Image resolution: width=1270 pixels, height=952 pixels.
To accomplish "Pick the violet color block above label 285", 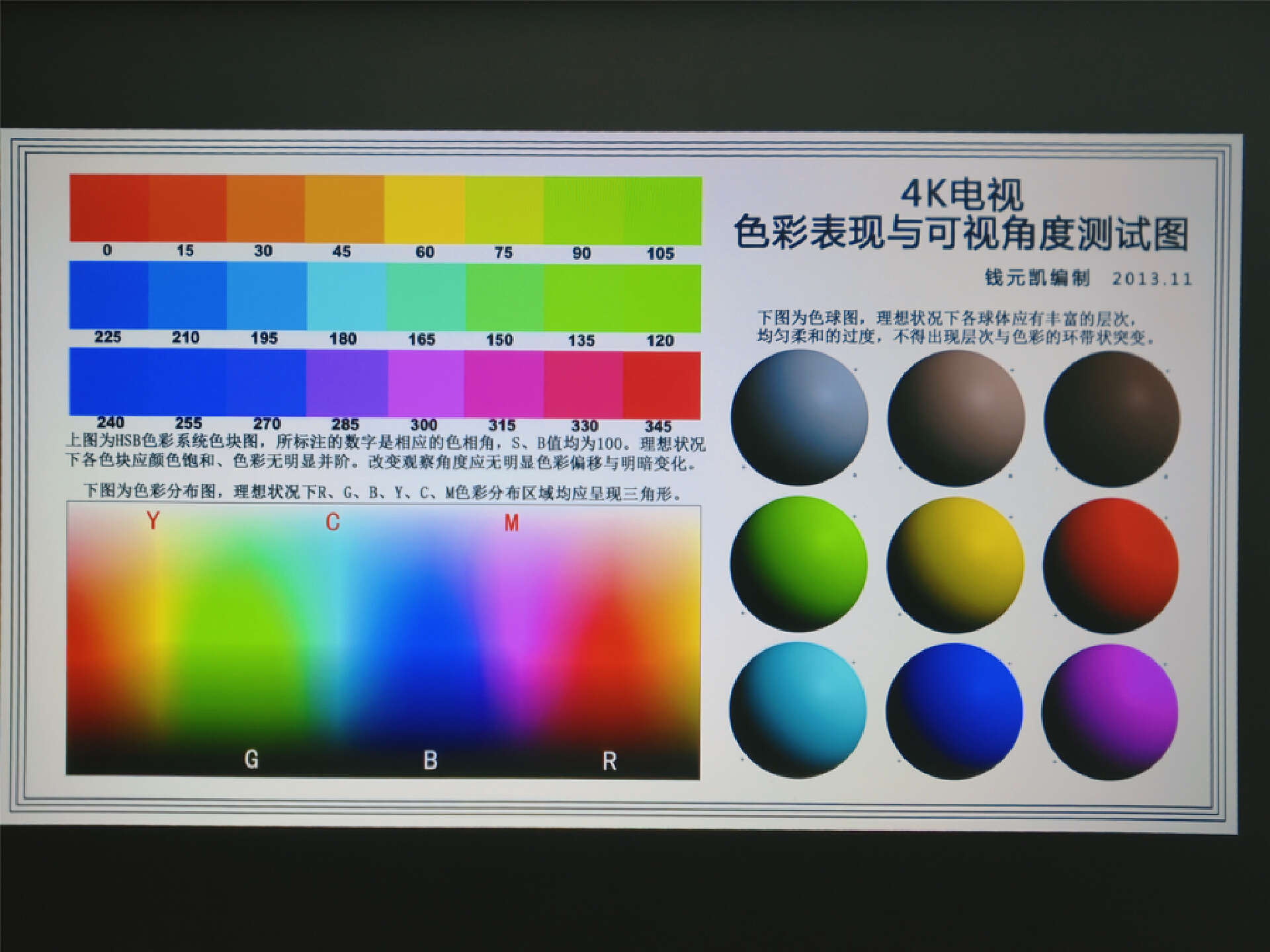I will tap(347, 383).
